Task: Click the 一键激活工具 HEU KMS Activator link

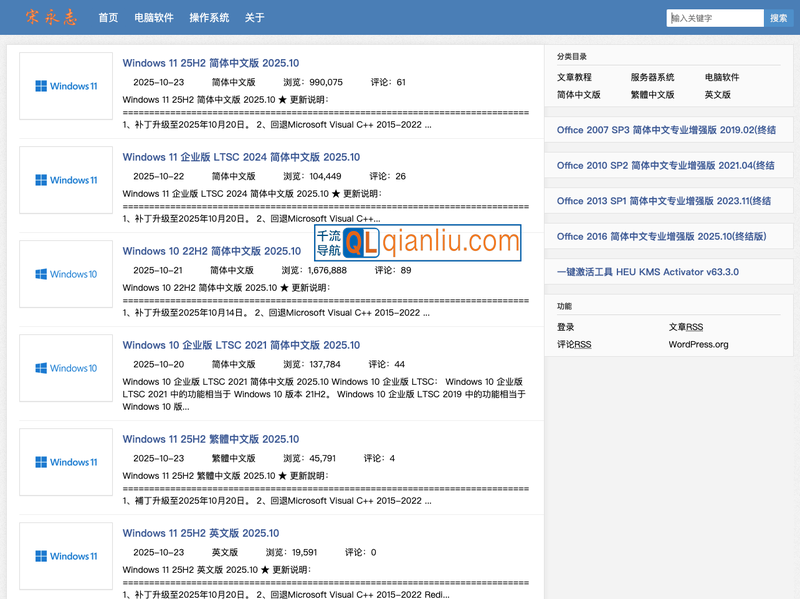Action: pyautogui.click(x=647, y=272)
